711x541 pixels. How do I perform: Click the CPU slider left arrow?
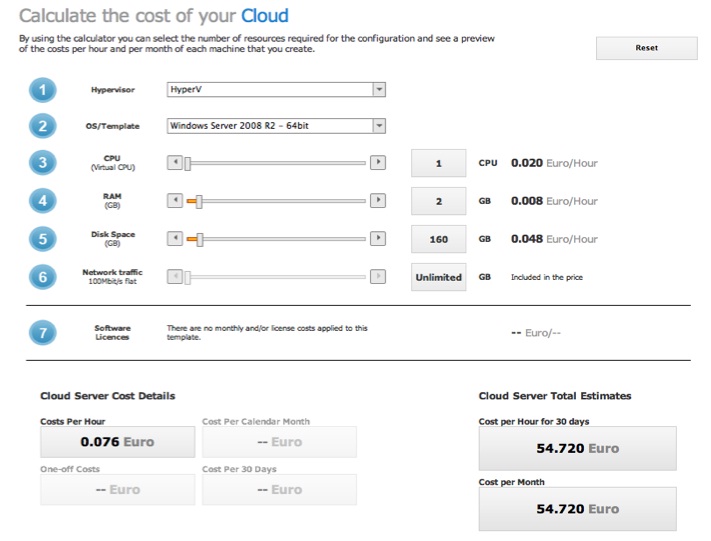click(175, 162)
